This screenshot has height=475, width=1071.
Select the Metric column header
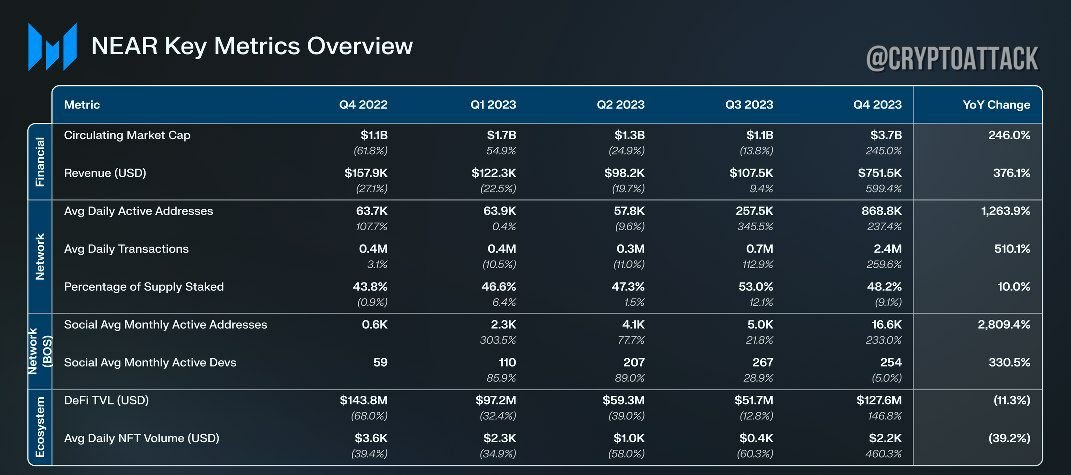[82, 105]
